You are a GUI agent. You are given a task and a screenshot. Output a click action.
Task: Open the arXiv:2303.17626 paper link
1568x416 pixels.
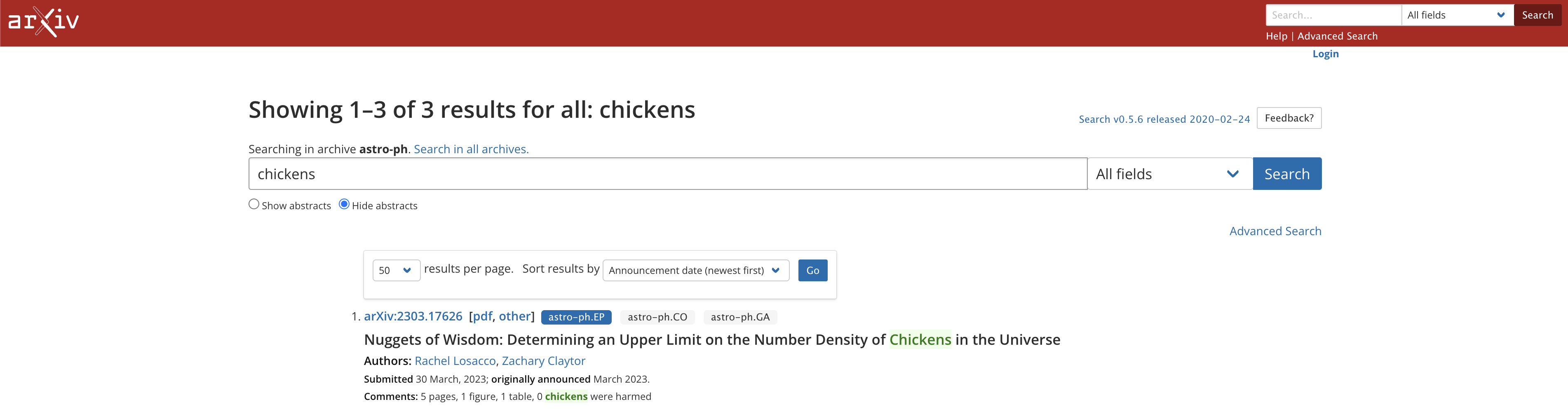coord(413,316)
